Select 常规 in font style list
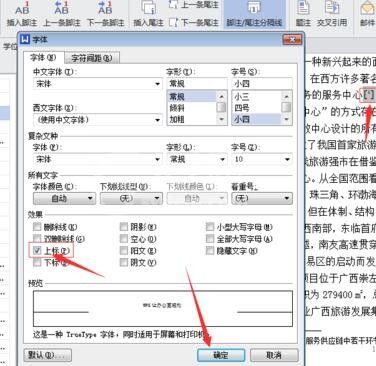The height and width of the screenshot is (366, 376). pos(192,97)
